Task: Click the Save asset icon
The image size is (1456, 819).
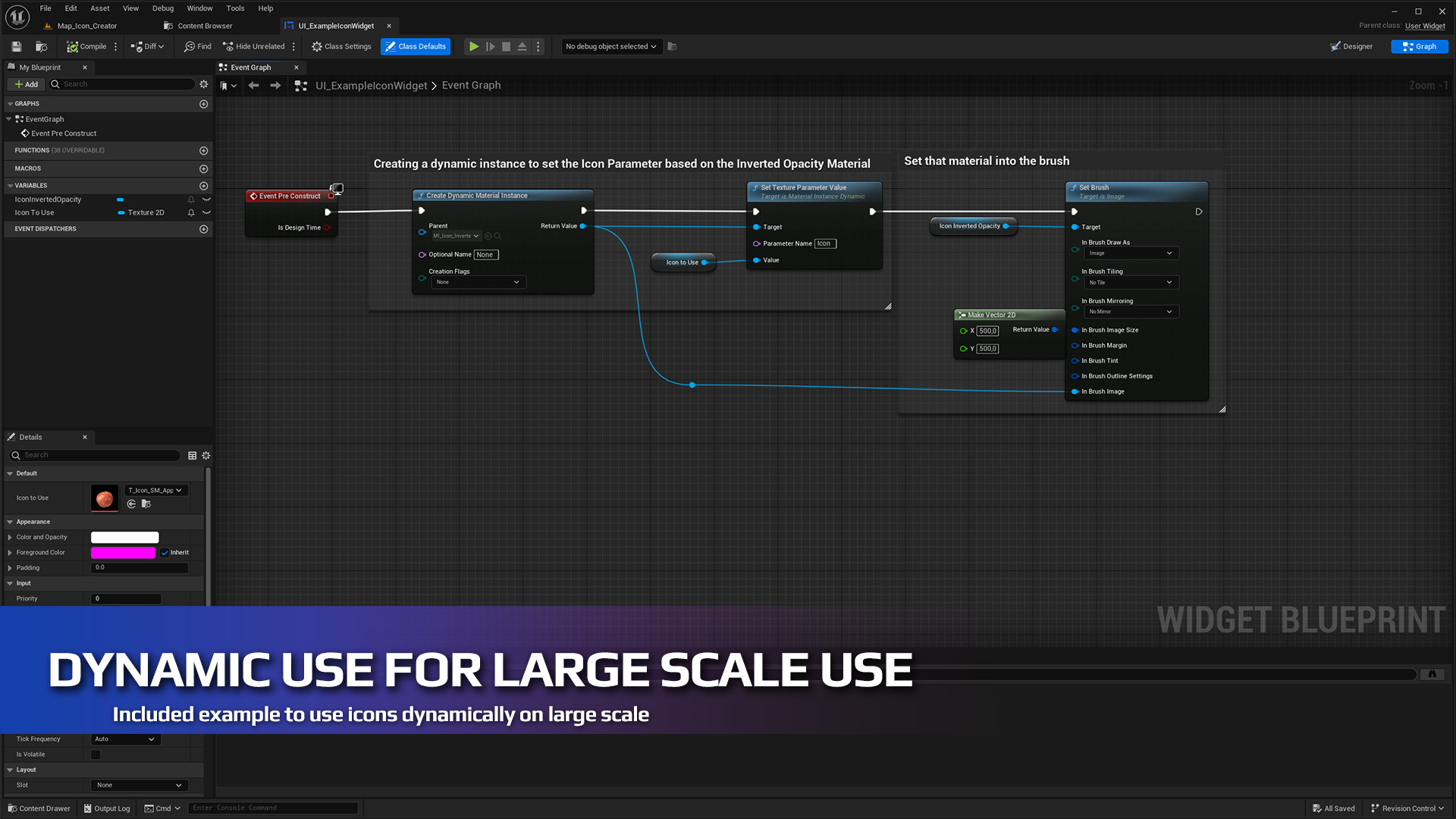Action: pos(17,46)
